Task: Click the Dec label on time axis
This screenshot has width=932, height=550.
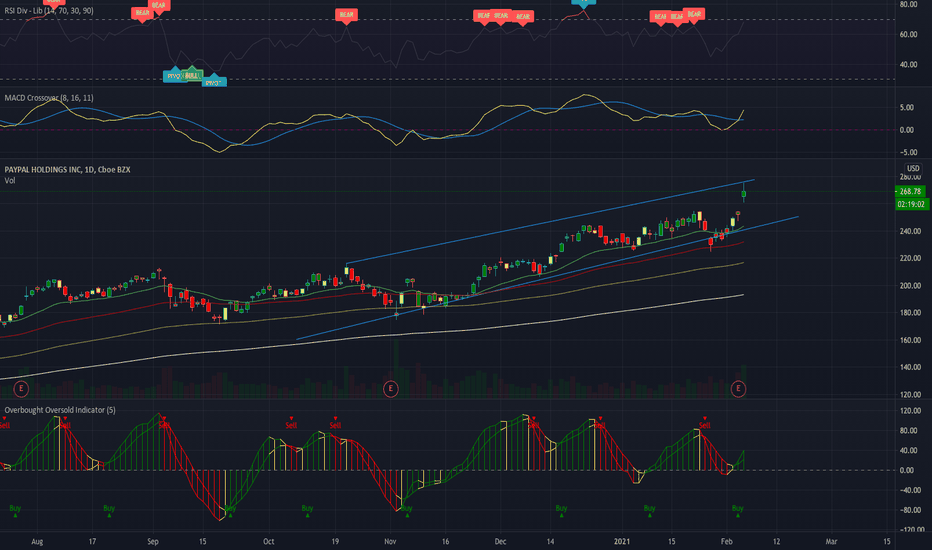Action: tap(500, 541)
